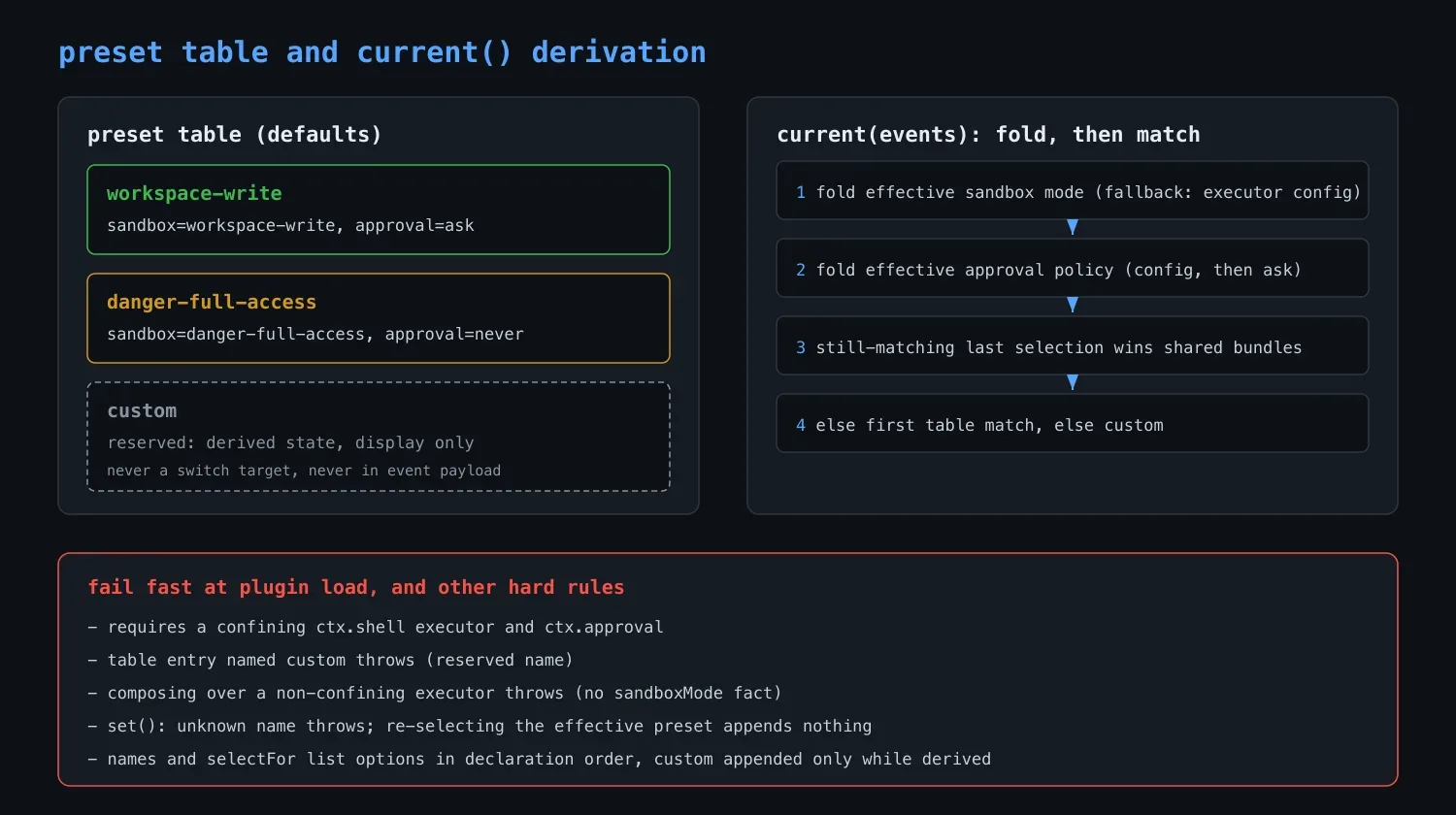Click 'else first table match, else custom'

pyautogui.click(x=989, y=425)
